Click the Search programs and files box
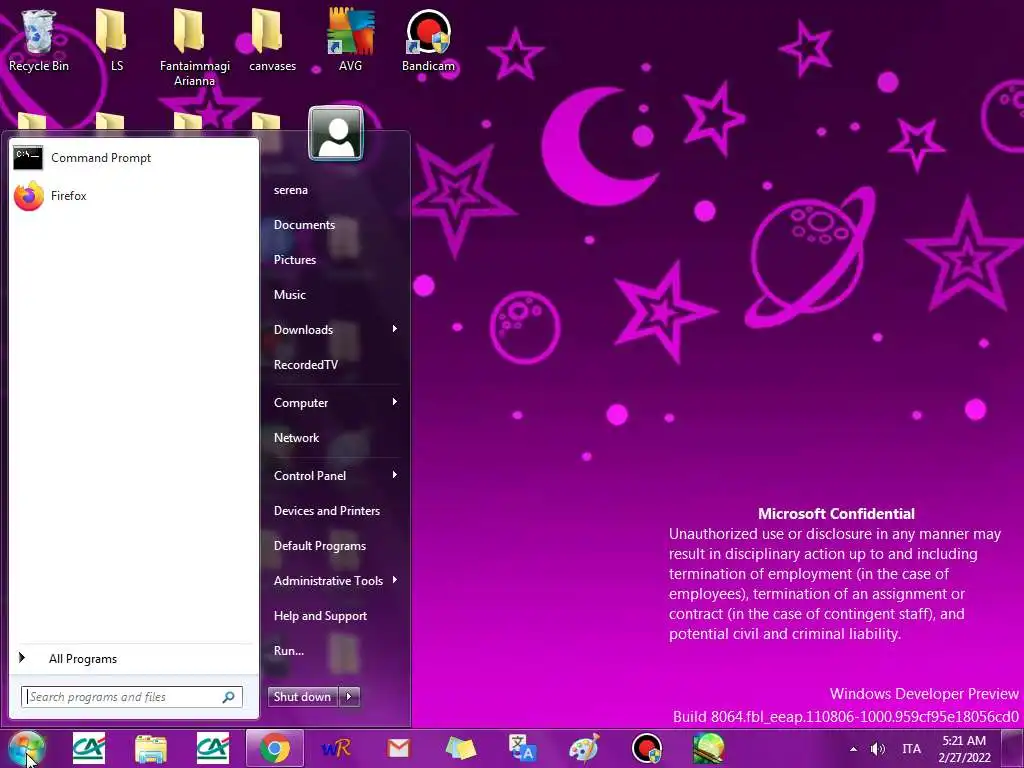Screen dimensions: 1024x768 pos(131,697)
